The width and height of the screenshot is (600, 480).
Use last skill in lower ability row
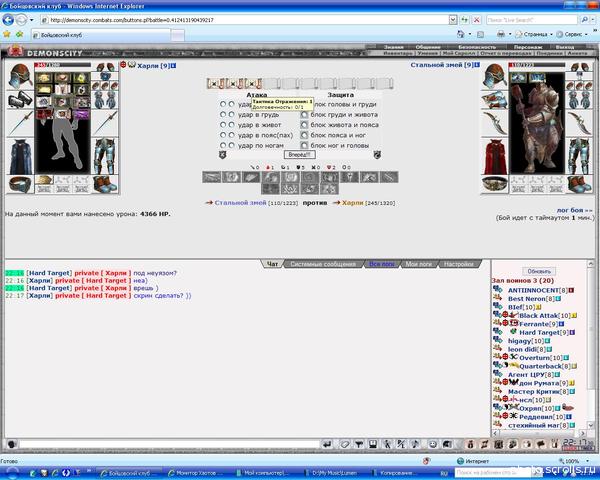(329, 188)
